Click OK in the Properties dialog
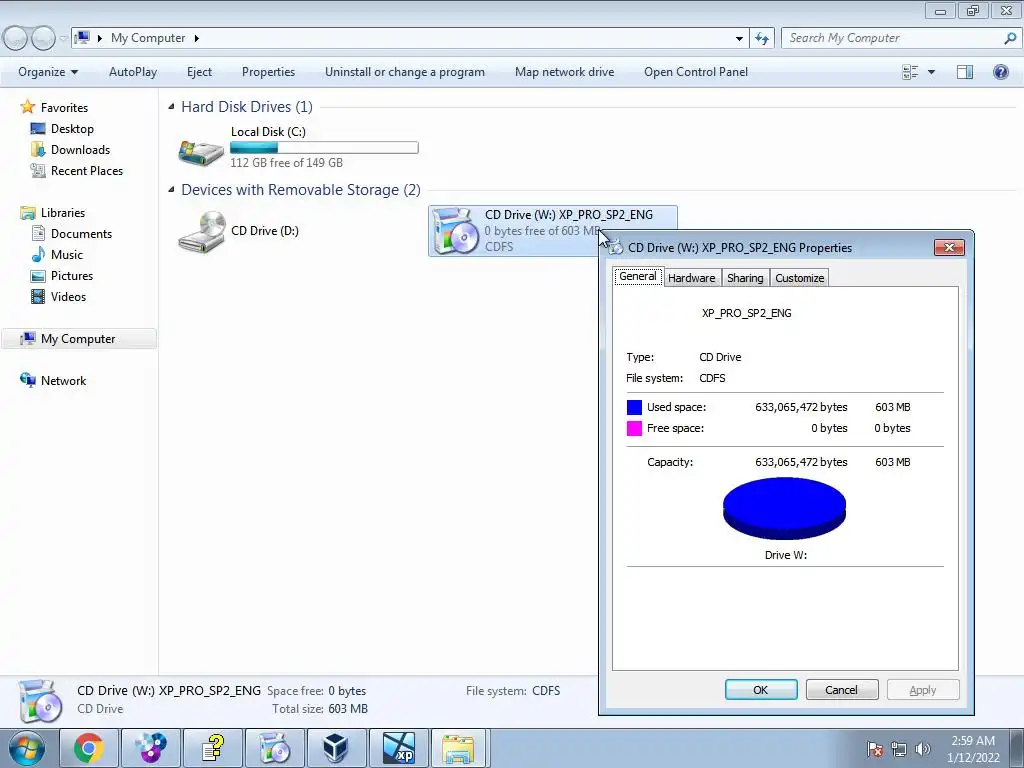 point(761,690)
